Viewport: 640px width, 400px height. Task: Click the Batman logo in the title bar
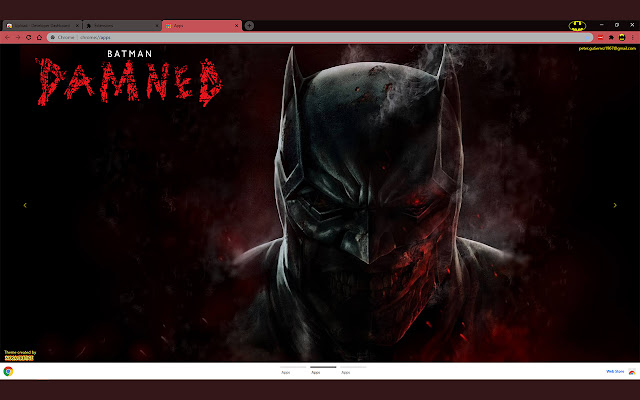click(x=577, y=26)
